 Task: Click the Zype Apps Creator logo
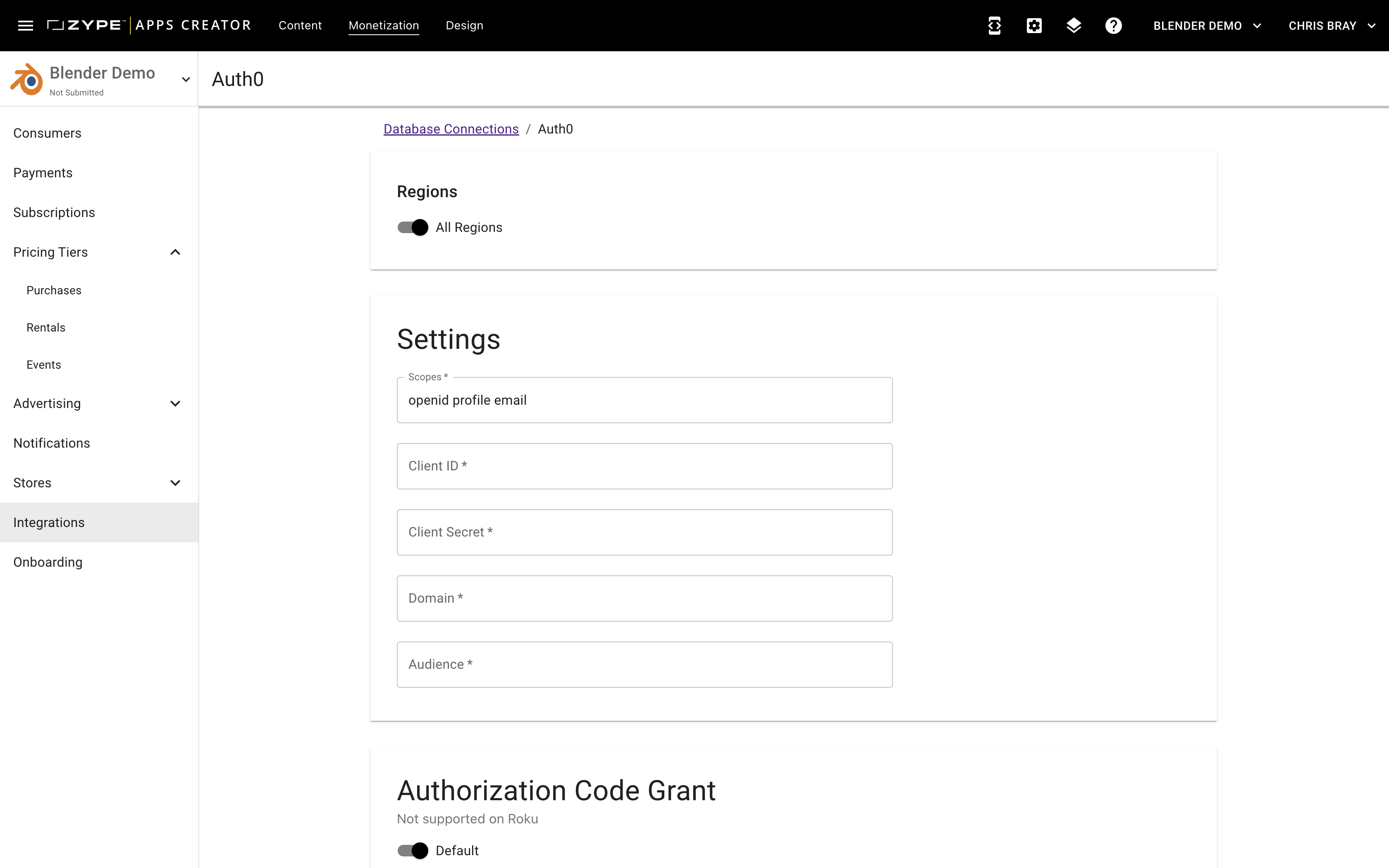pyautogui.click(x=149, y=25)
